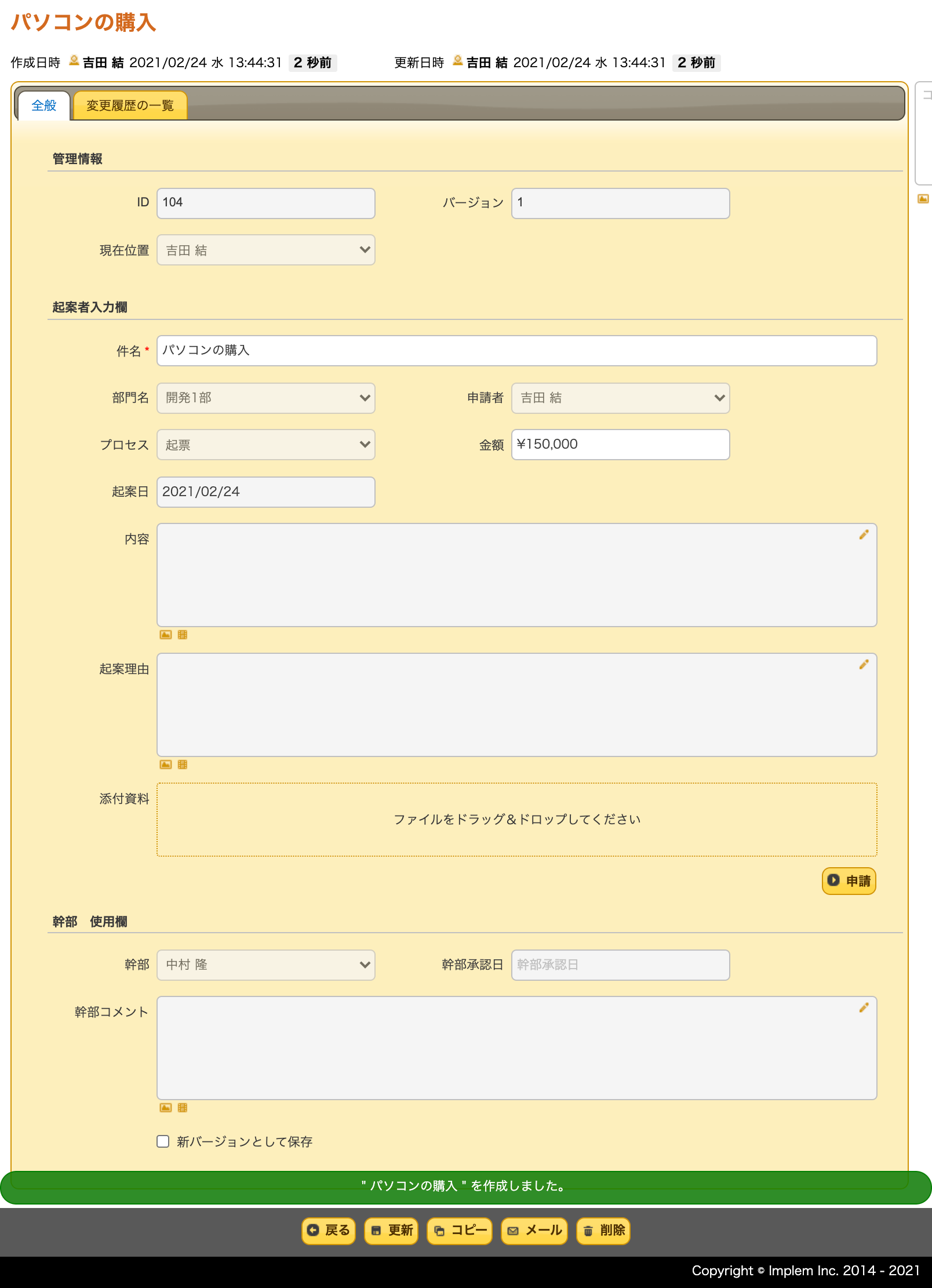Insert table icon below 幹部コメント field
The width and height of the screenshot is (932, 1288).
(183, 1108)
